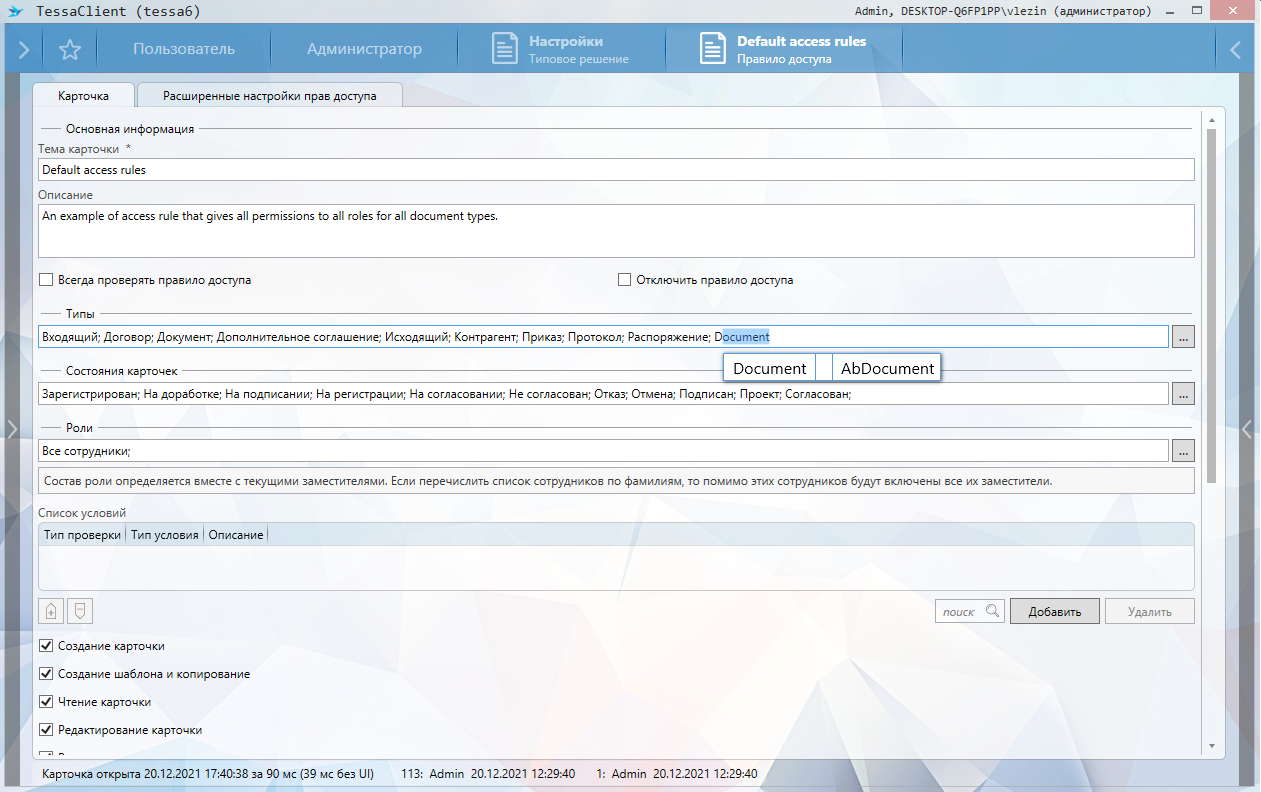Open the right panel with top-right chevron
Viewport: 1261px width, 792px height.
pos(1236,49)
